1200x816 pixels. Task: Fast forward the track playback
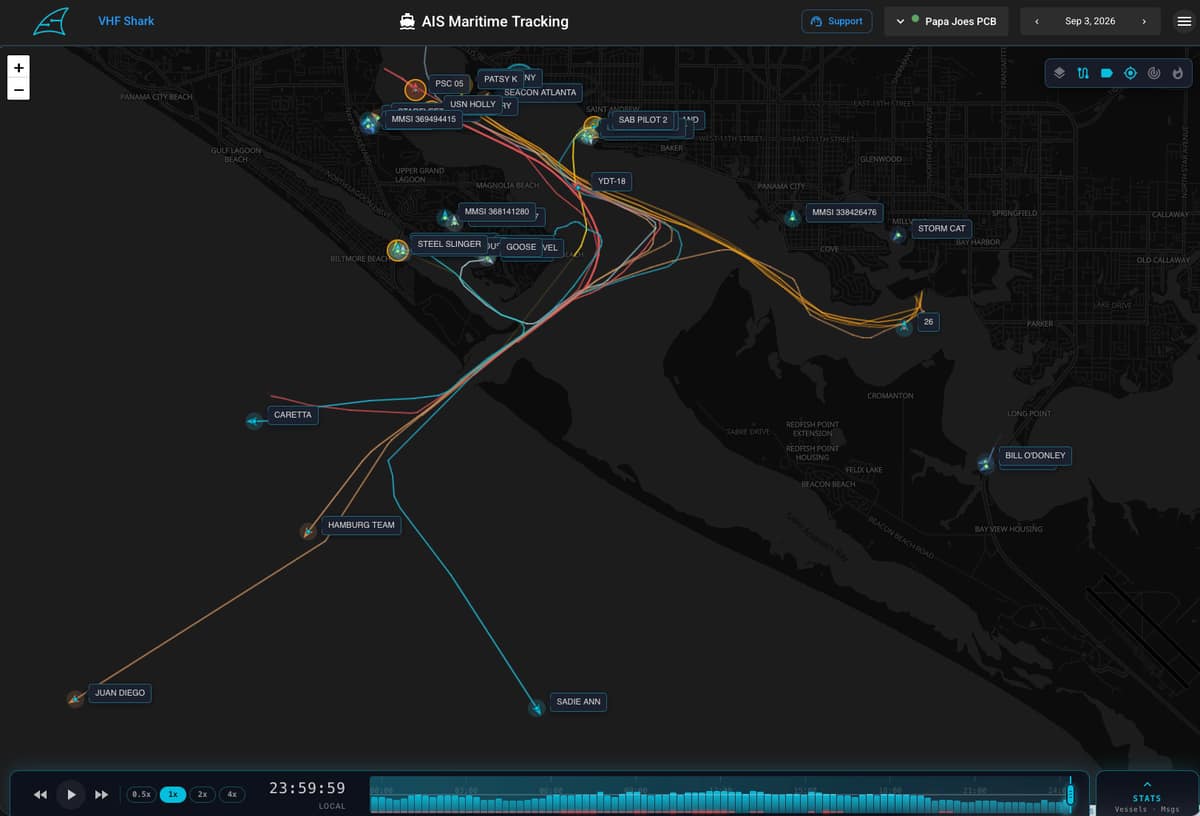pos(101,795)
